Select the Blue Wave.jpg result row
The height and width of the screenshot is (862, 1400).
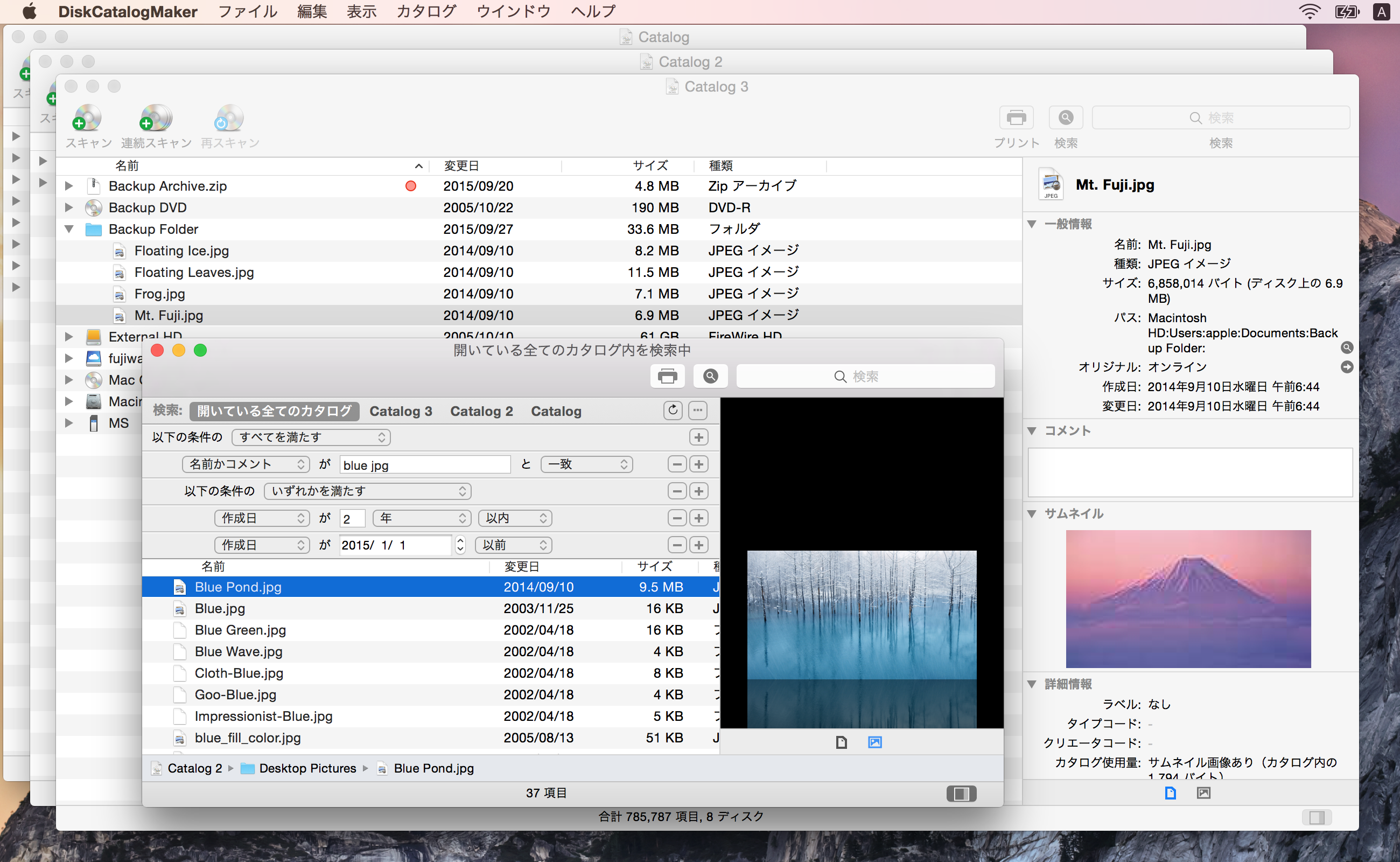click(x=430, y=652)
